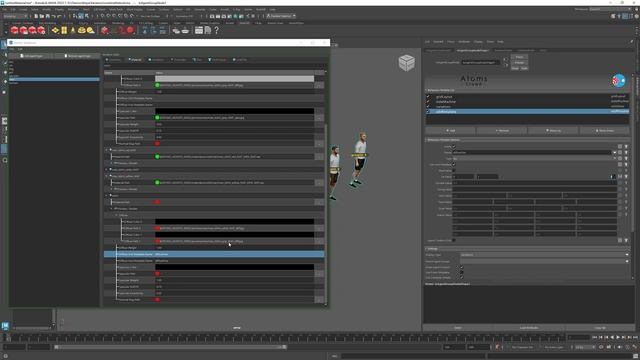Open the File menu in Maya menu bar
Viewport: 640px width, 360px height.
point(4,9)
